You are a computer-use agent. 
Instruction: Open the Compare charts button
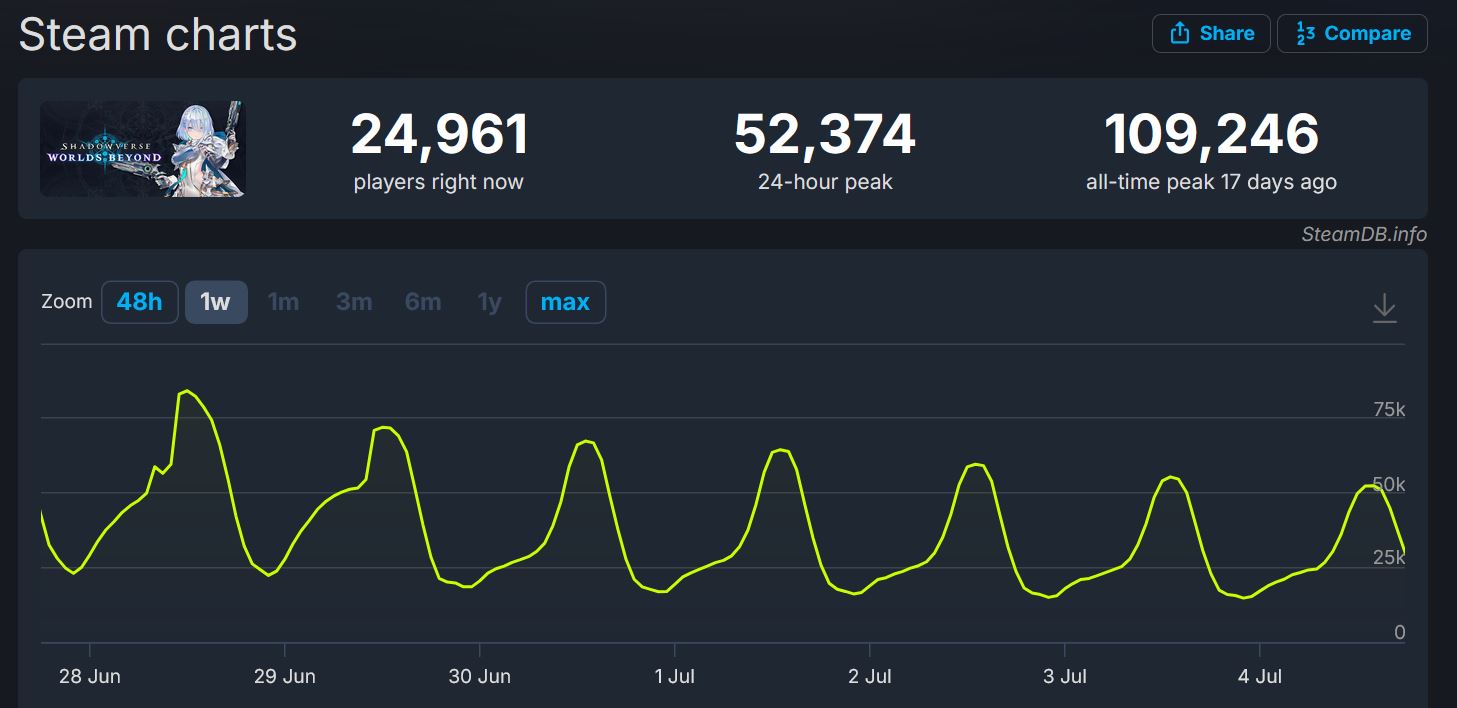point(1352,33)
